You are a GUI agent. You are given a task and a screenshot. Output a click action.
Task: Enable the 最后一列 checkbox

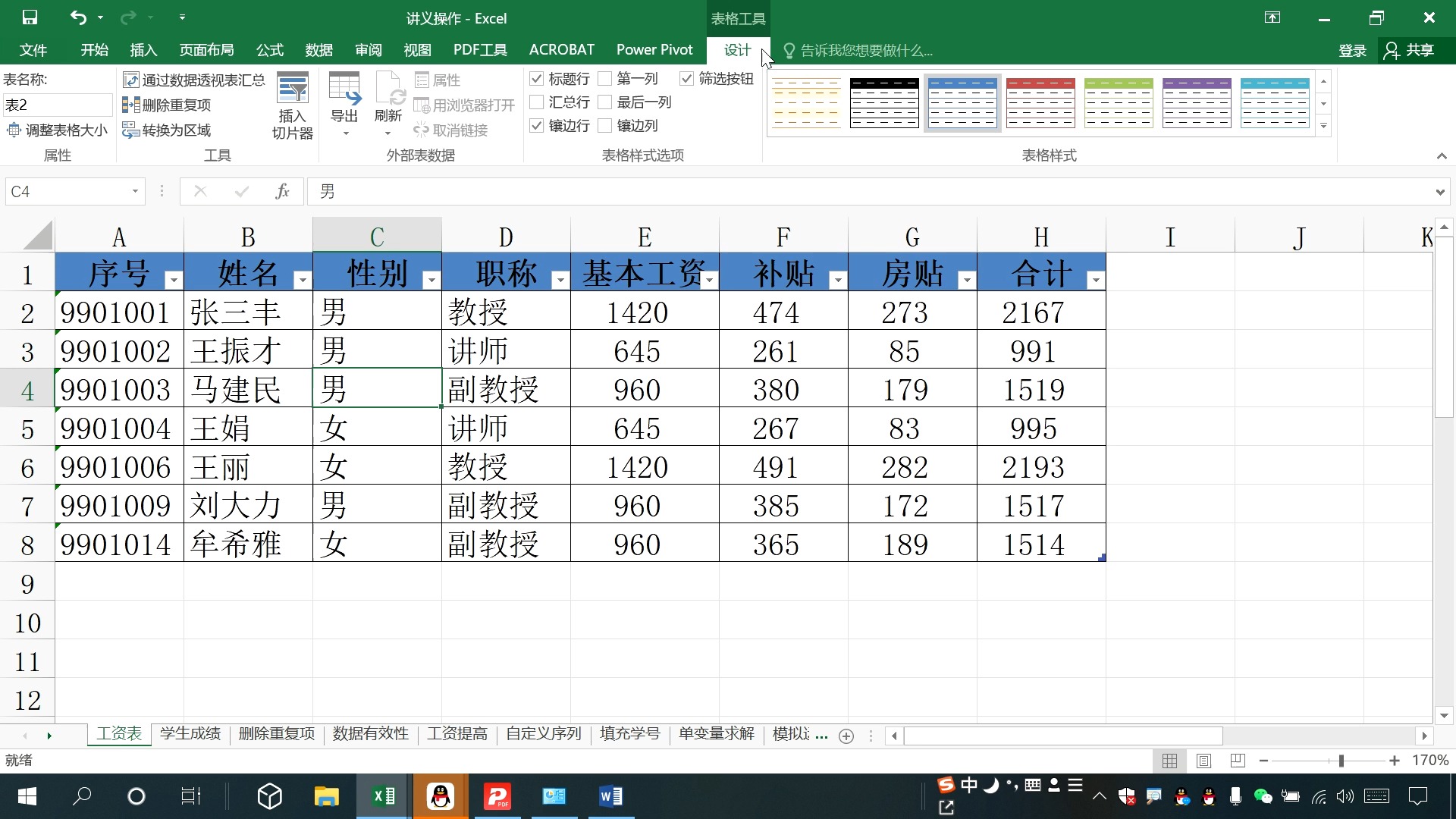coord(606,102)
